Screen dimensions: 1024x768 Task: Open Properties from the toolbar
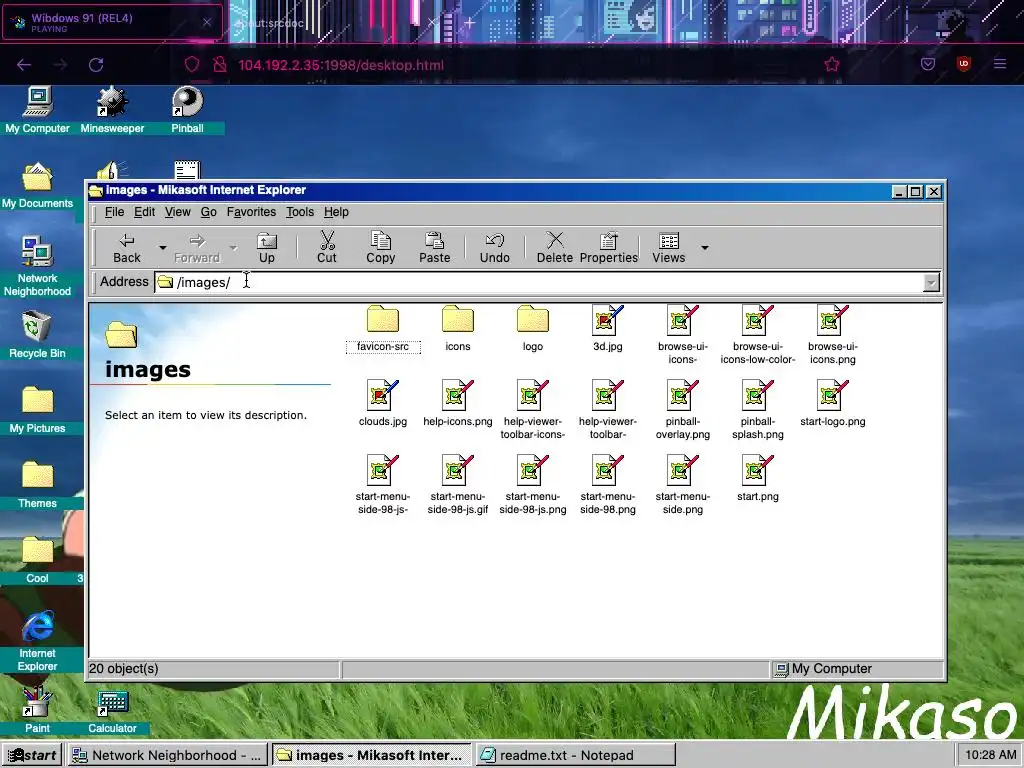click(609, 248)
